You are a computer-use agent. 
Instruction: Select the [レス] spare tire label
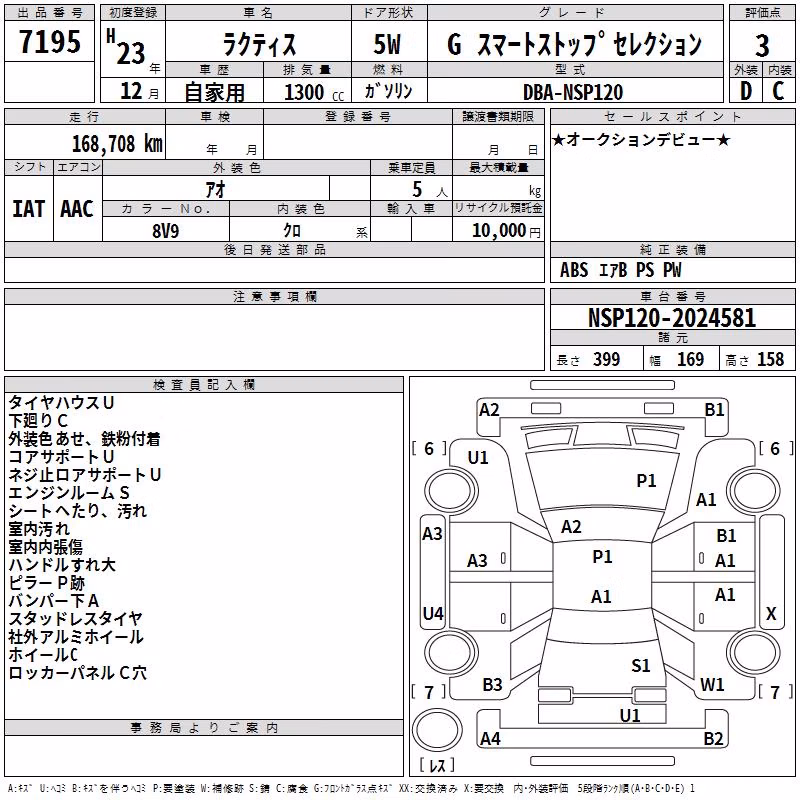(x=437, y=765)
